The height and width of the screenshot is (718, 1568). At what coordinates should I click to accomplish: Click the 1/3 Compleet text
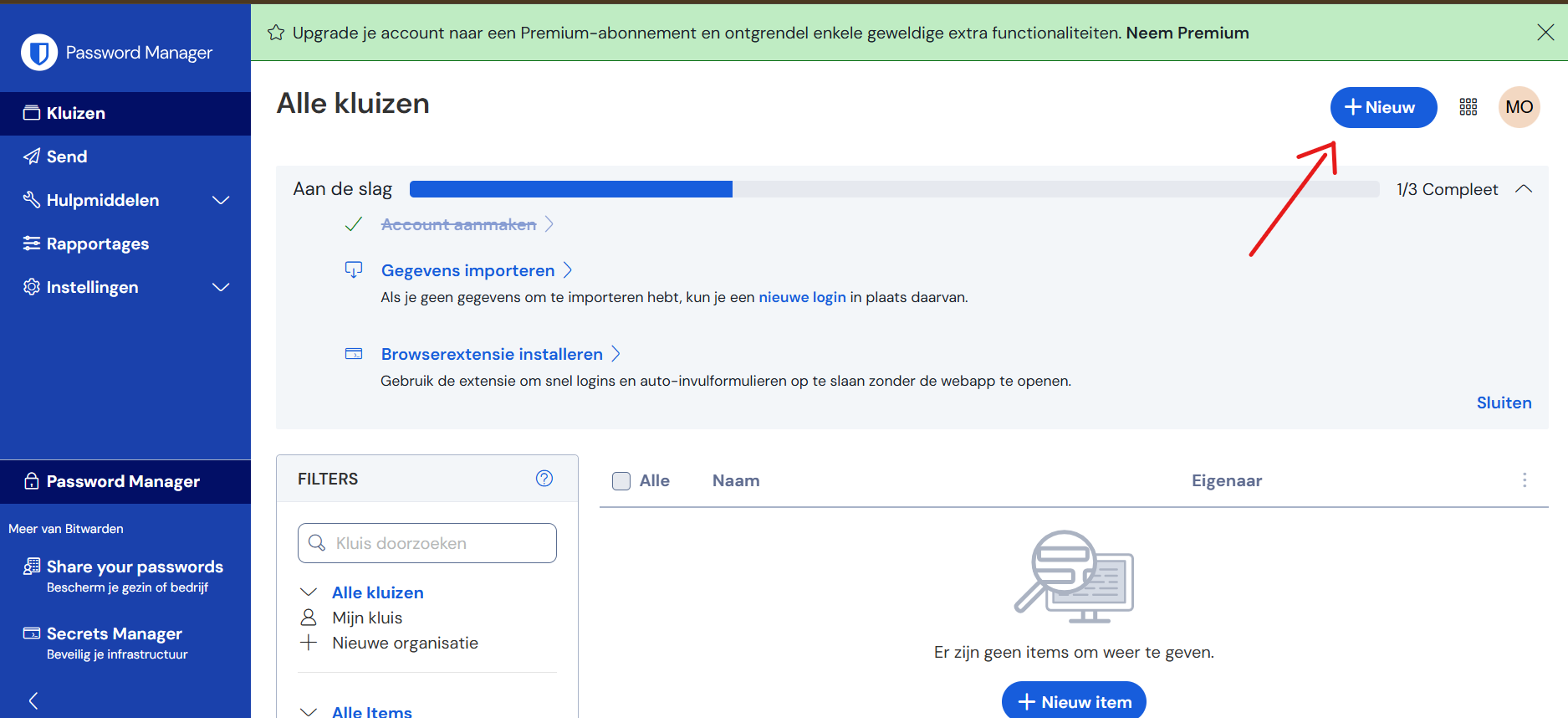(x=1447, y=189)
